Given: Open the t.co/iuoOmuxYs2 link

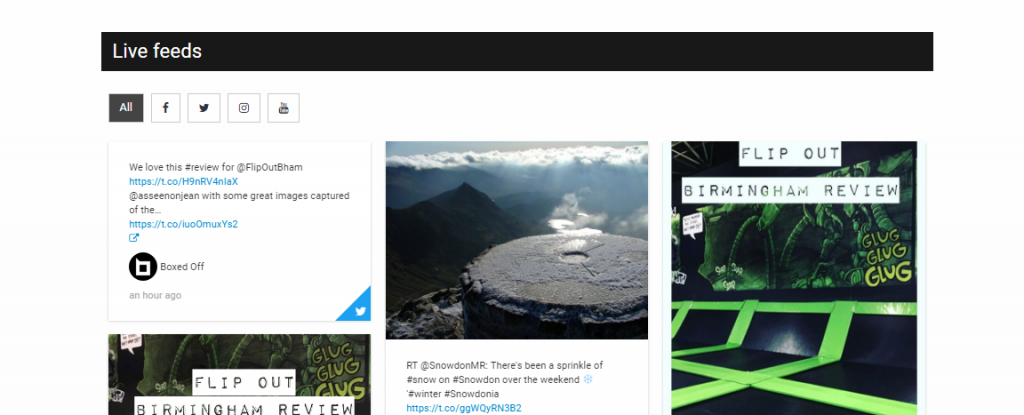Looking at the screenshot, I should [184, 224].
